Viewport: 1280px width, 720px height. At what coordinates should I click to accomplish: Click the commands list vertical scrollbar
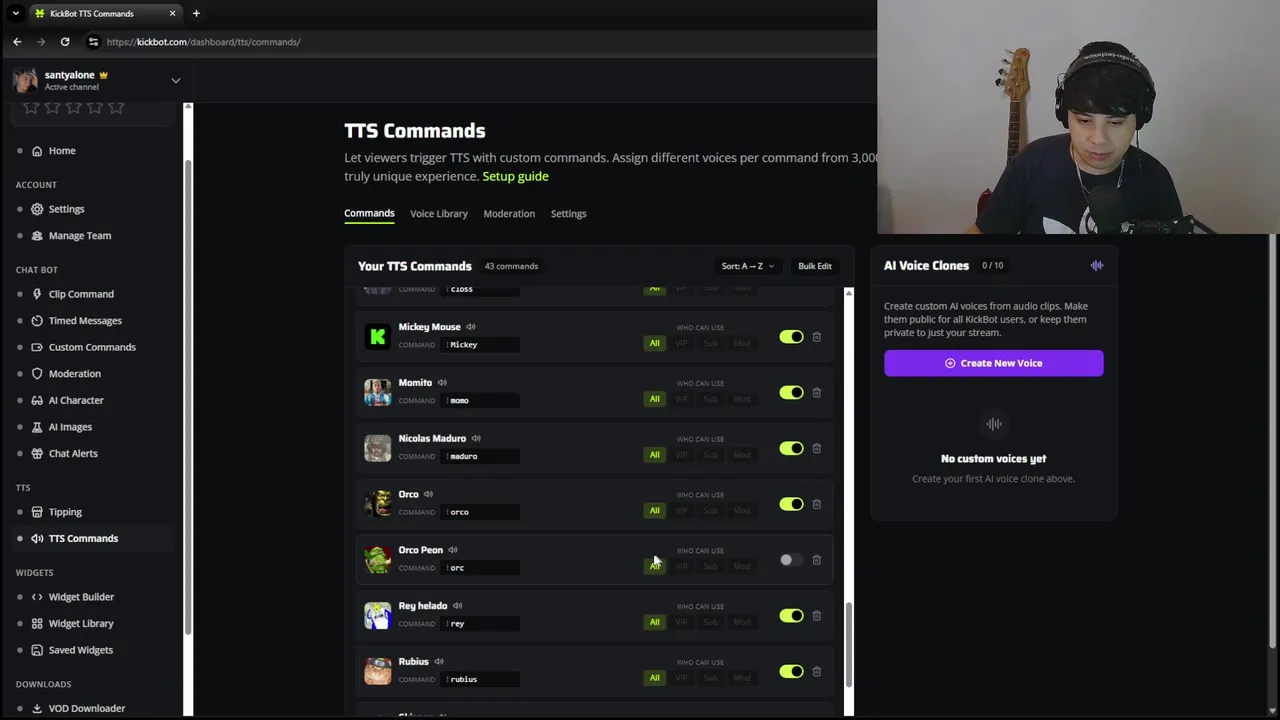(849, 645)
